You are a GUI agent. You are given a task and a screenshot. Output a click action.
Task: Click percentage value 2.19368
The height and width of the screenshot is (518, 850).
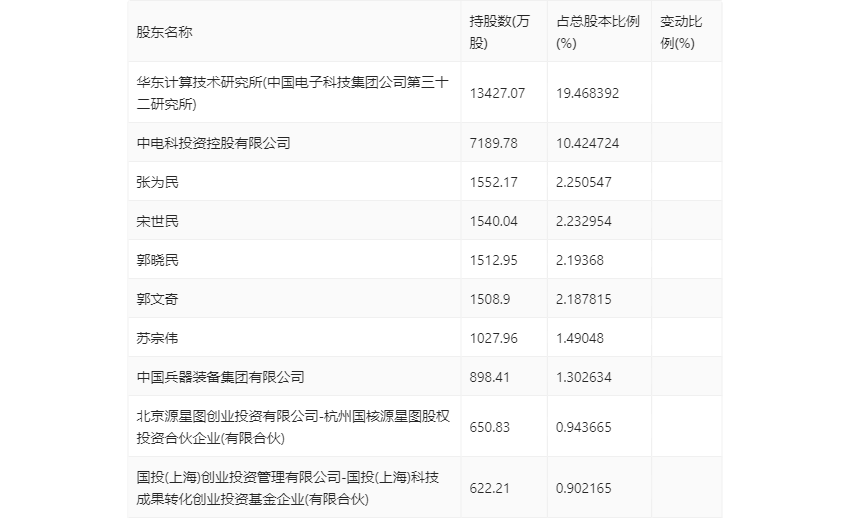(x=580, y=260)
